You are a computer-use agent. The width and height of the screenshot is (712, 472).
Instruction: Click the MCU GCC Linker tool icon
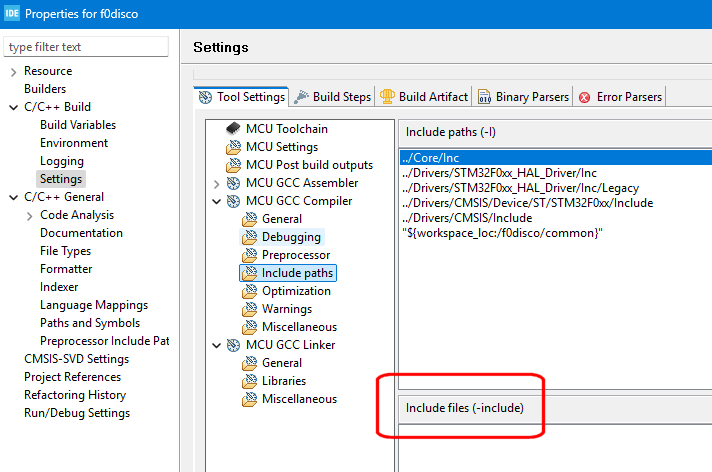[x=233, y=345]
